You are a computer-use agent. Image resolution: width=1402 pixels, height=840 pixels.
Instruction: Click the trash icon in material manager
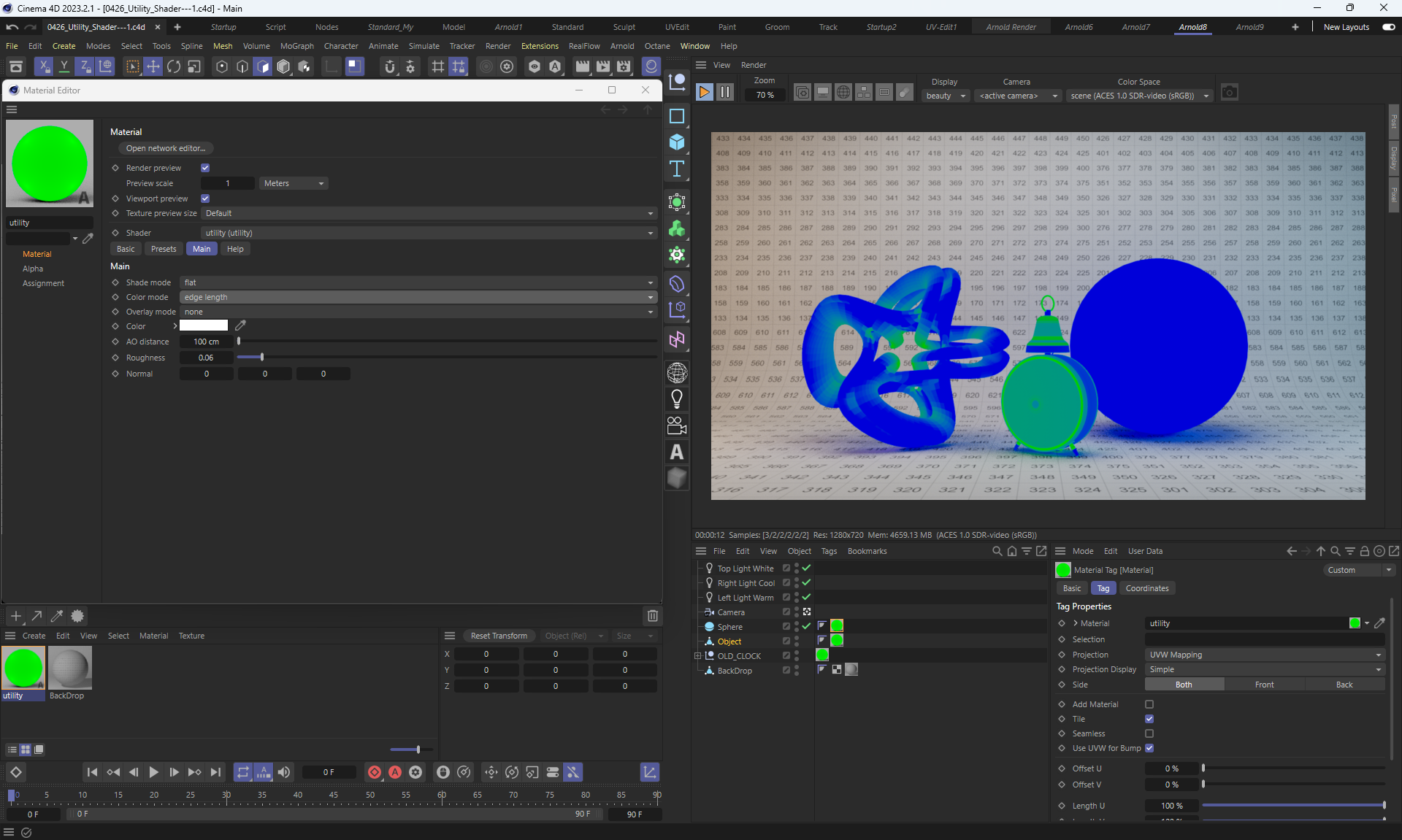tap(652, 616)
